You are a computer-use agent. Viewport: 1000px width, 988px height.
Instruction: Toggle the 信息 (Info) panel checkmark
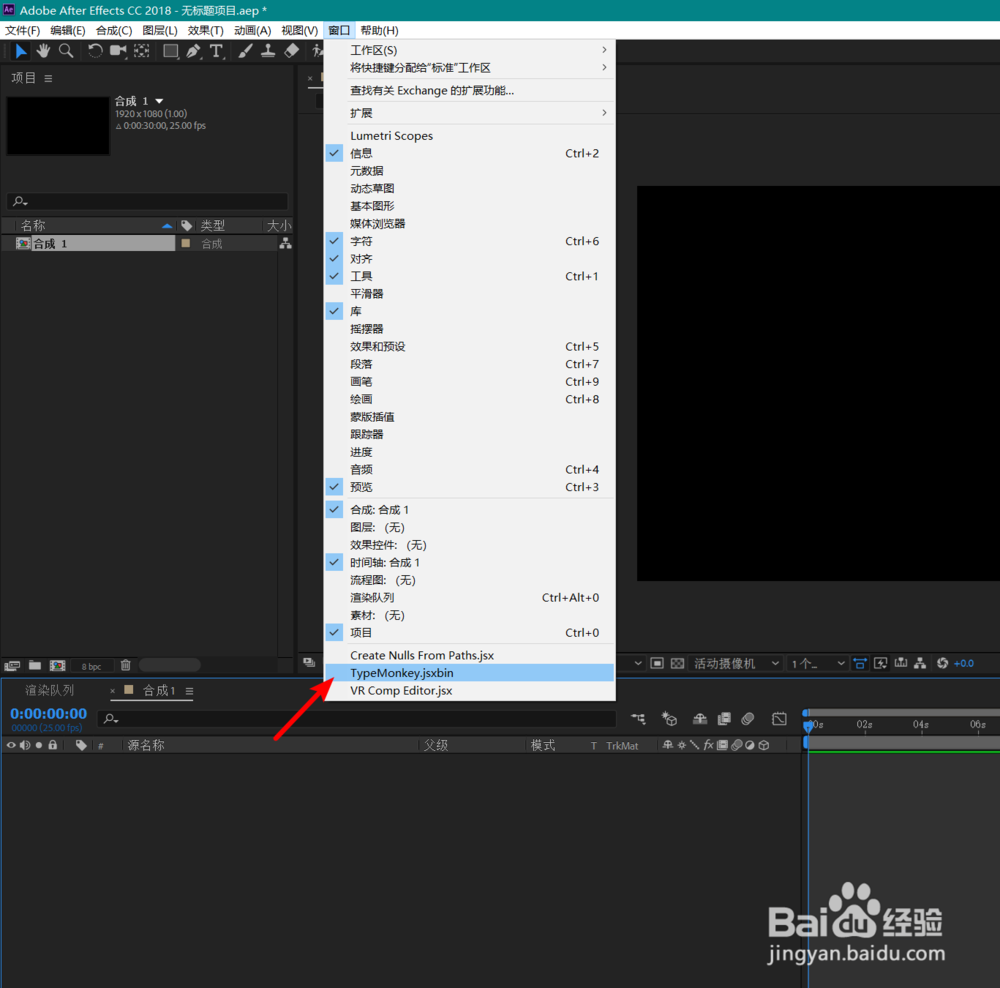334,153
